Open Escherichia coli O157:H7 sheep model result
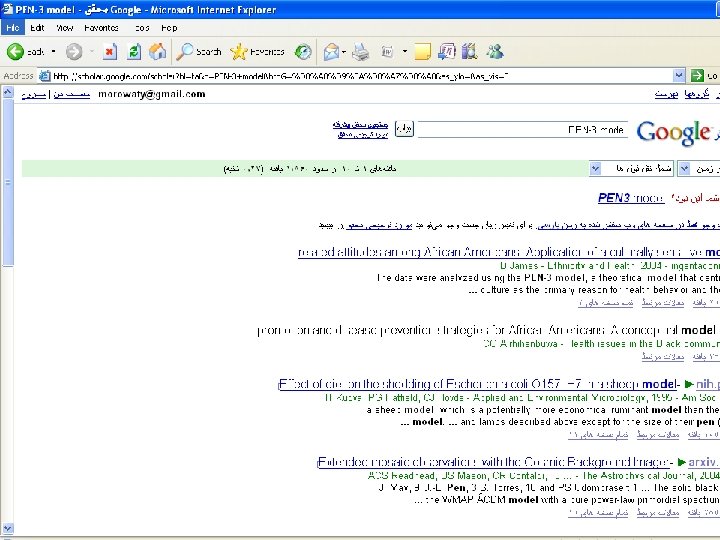Screen dimensions: 720x540 478,384
